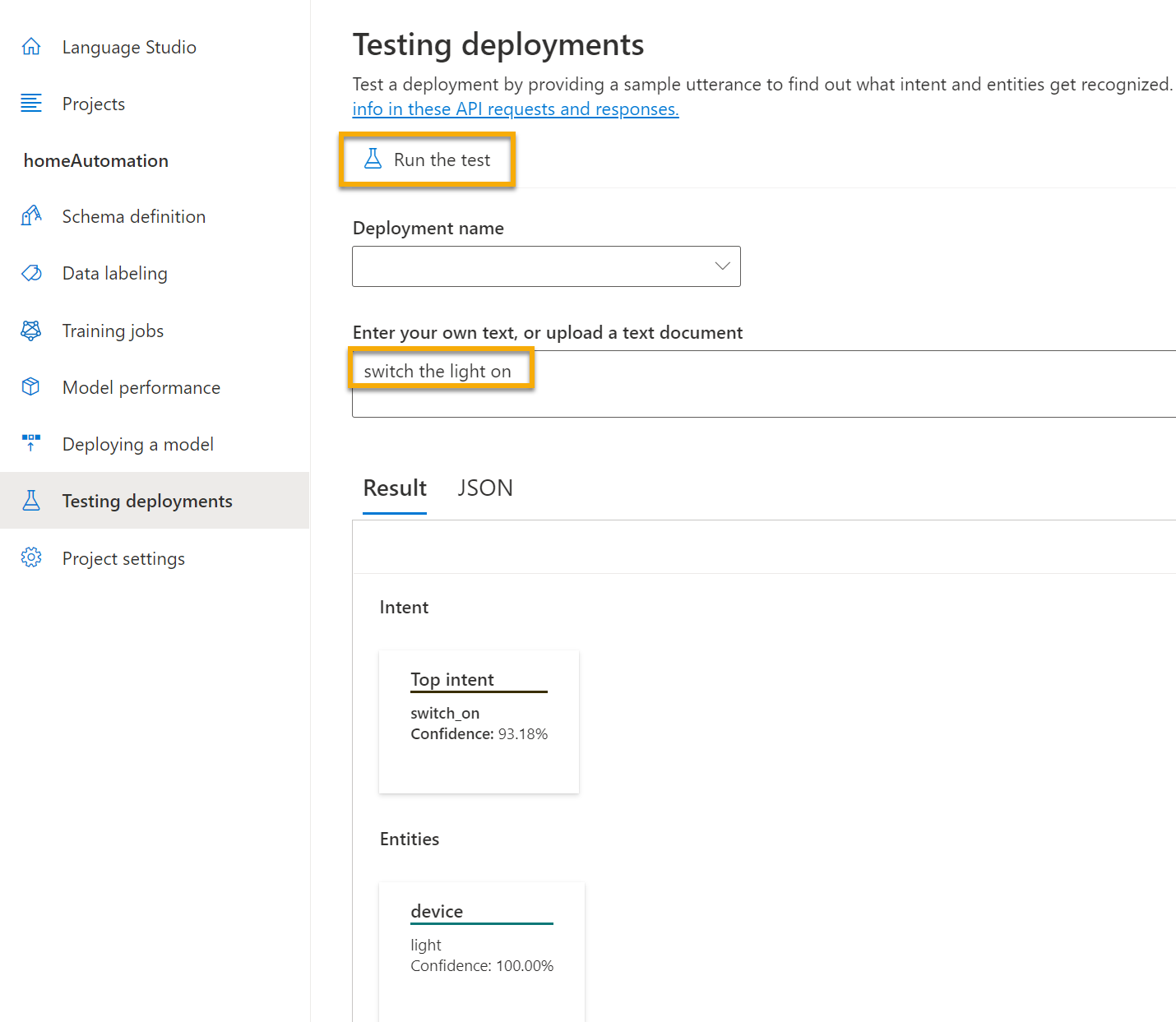The image size is (1176, 1022).
Task: Click the Deploying a model icon
Action: [x=31, y=444]
